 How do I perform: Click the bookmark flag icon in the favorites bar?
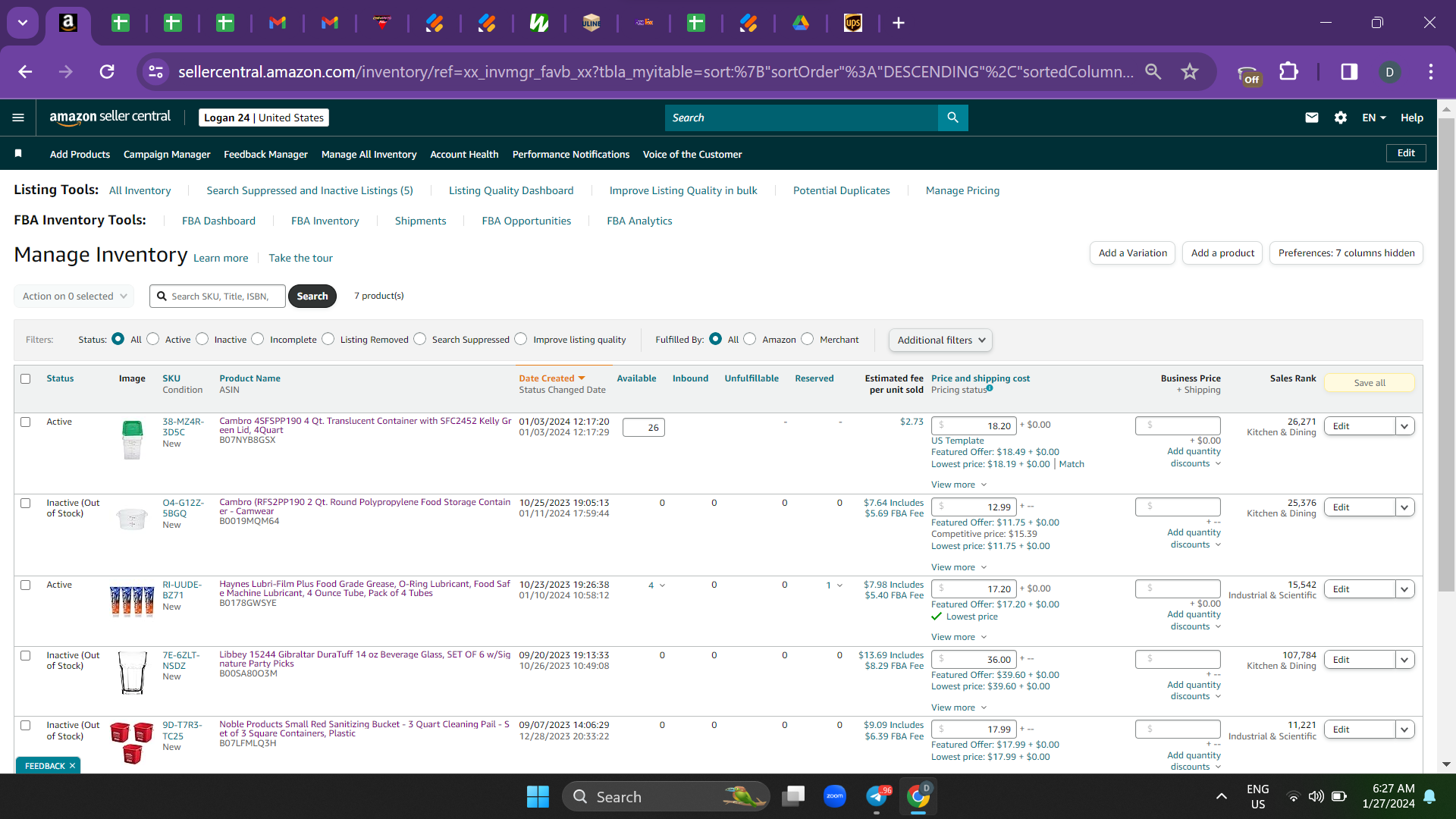(18, 153)
